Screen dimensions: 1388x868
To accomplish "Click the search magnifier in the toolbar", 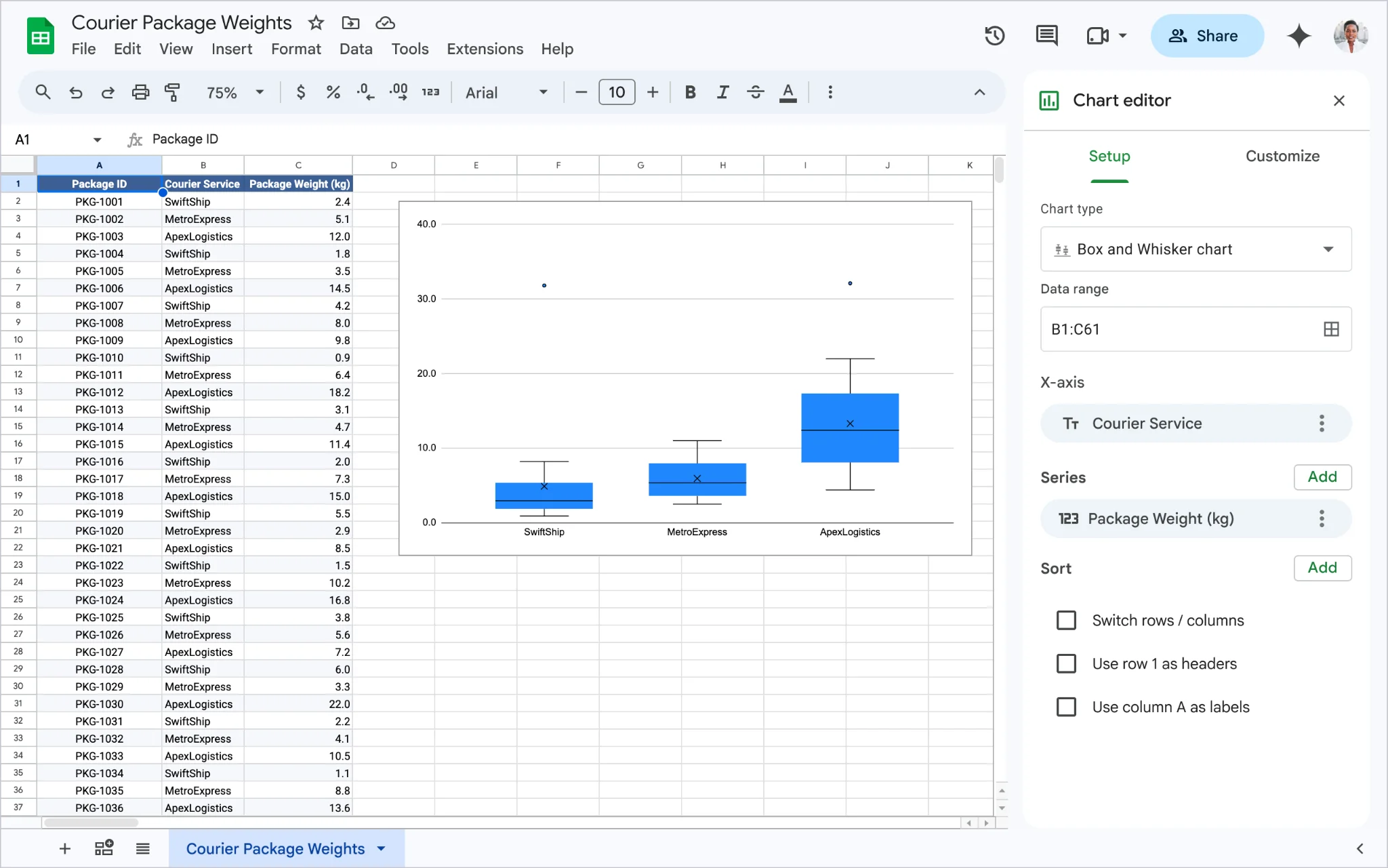I will (43, 92).
